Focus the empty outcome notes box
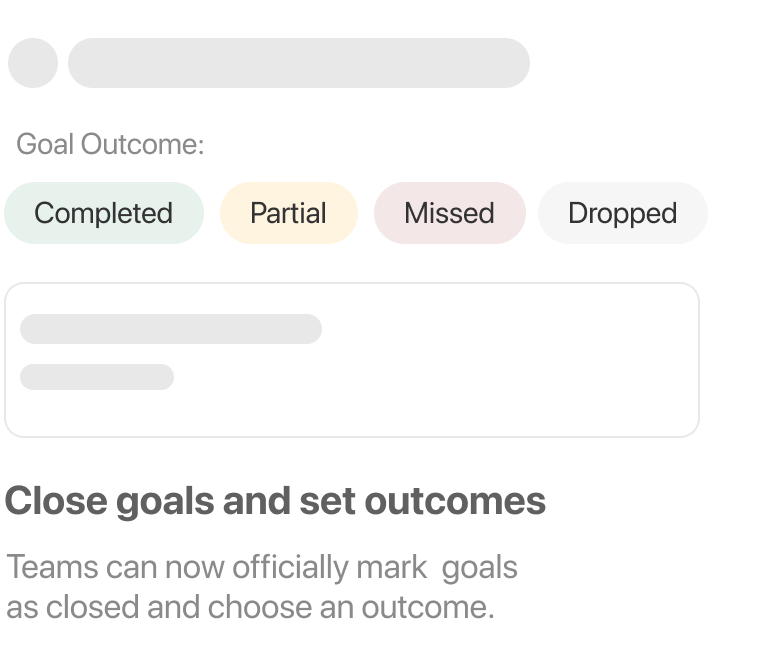The image size is (778, 660). click(352, 360)
